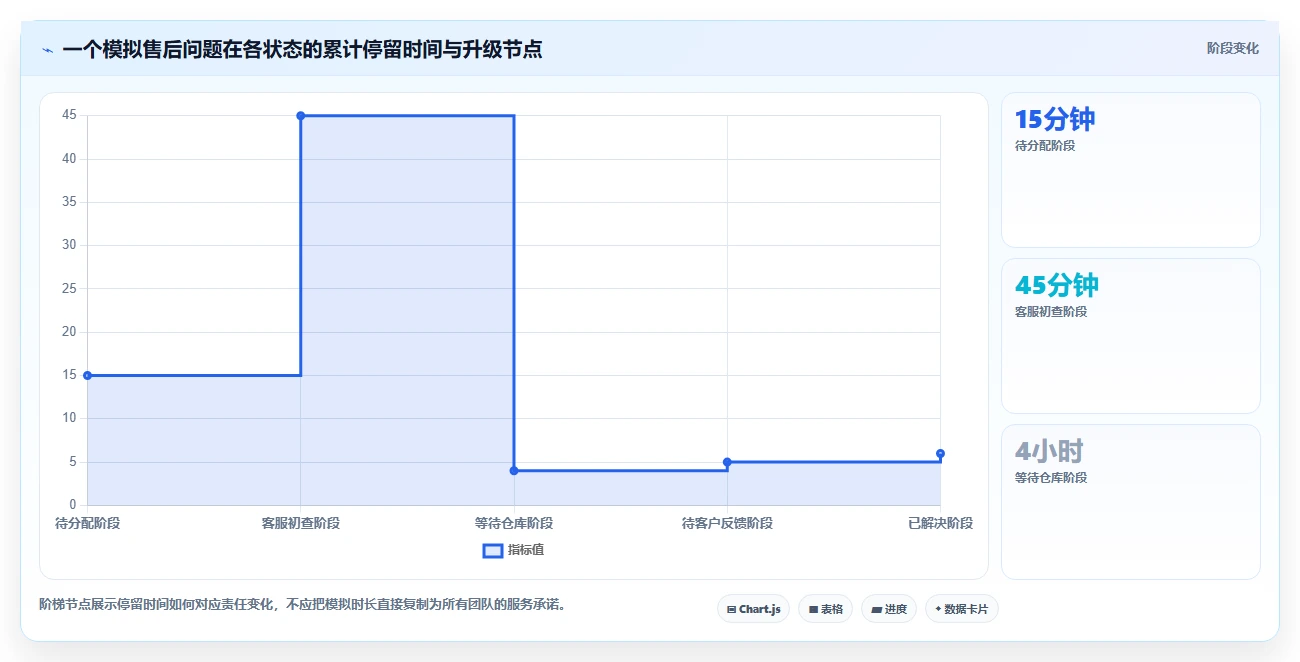The height and width of the screenshot is (662, 1300).
Task: Click the x-axis label 等待仓库阶段
Action: point(514,523)
